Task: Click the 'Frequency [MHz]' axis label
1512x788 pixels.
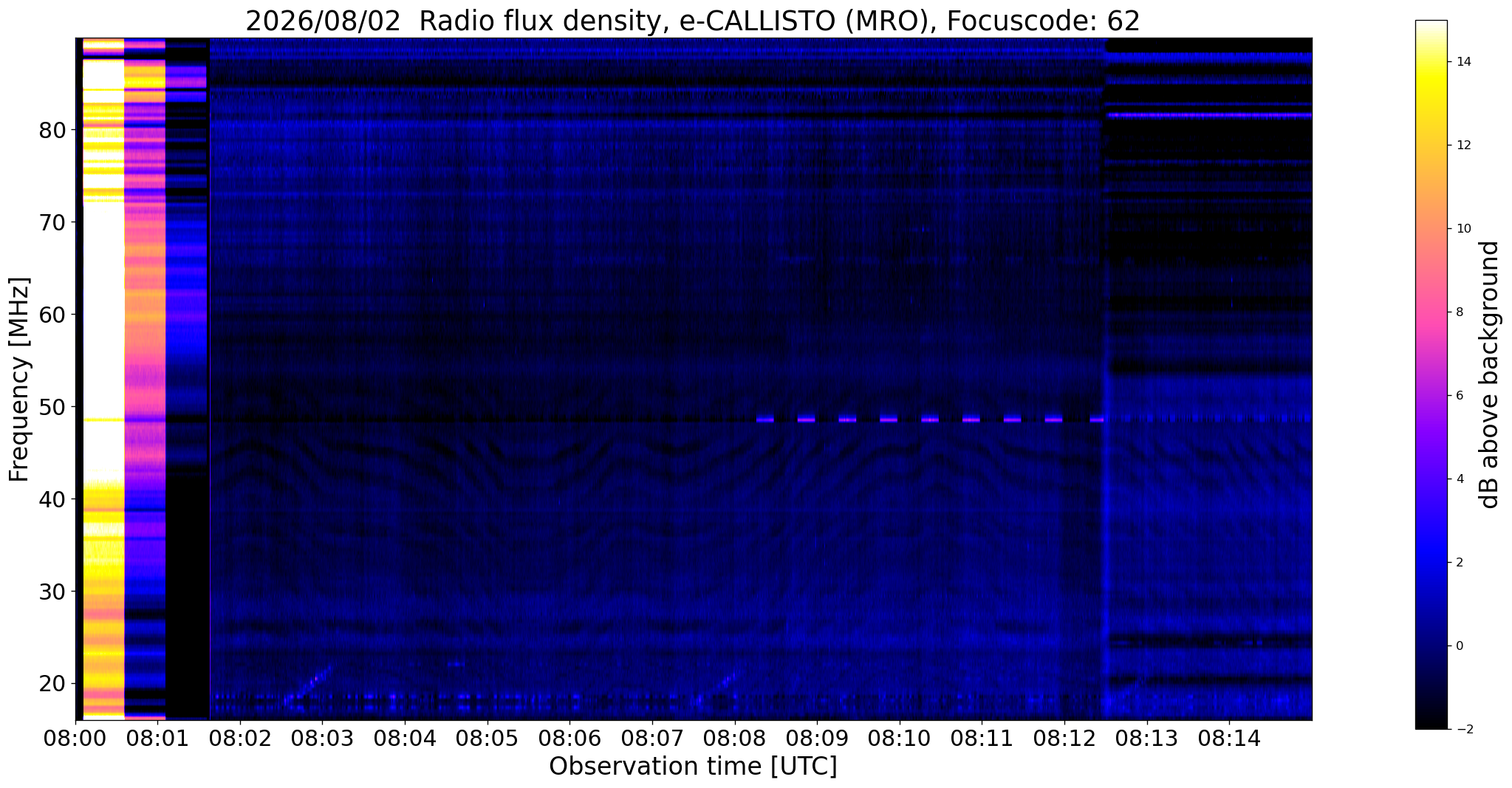Action: click(19, 379)
